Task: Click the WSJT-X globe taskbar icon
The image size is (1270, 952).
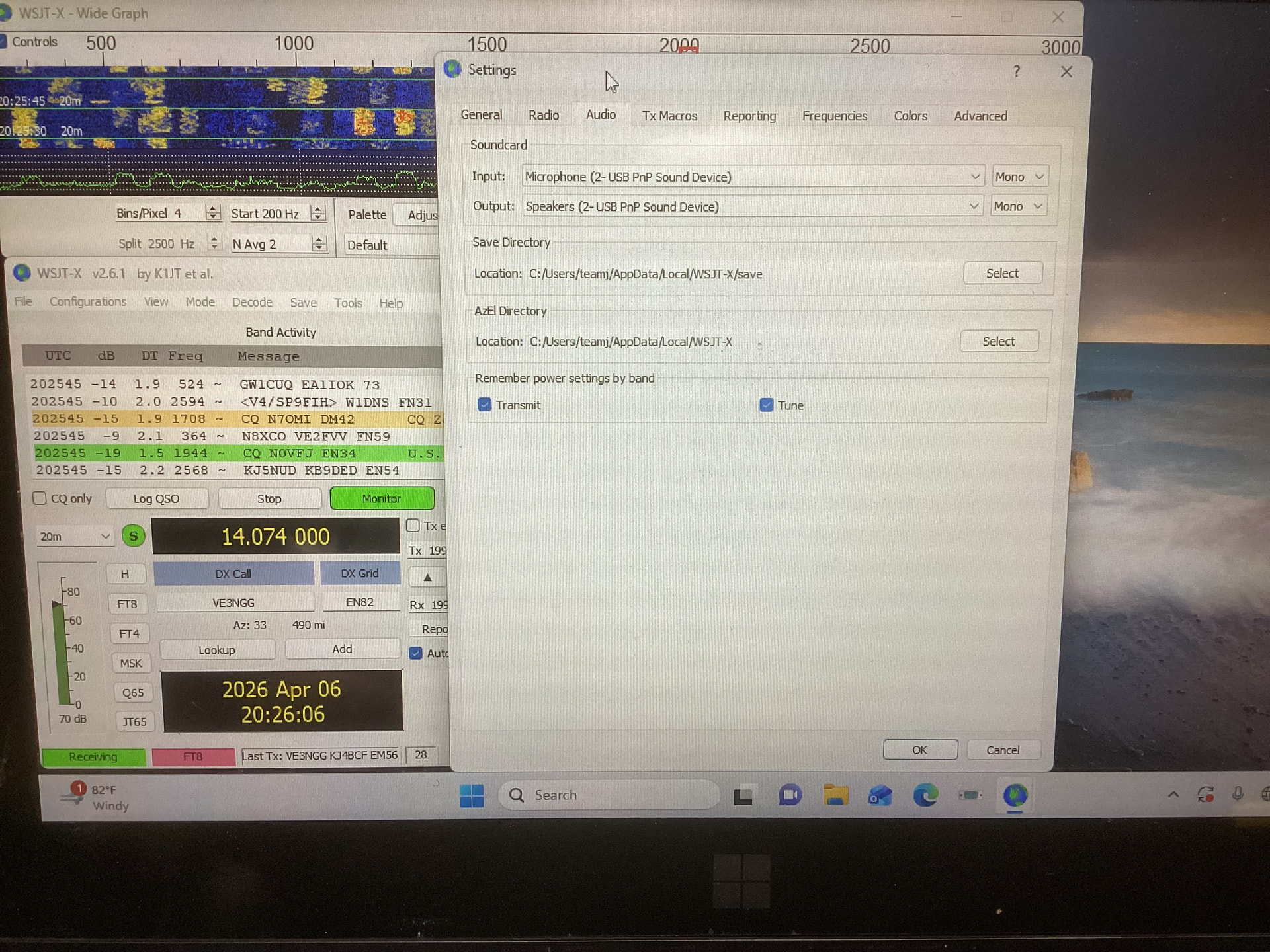Action: [x=1015, y=795]
